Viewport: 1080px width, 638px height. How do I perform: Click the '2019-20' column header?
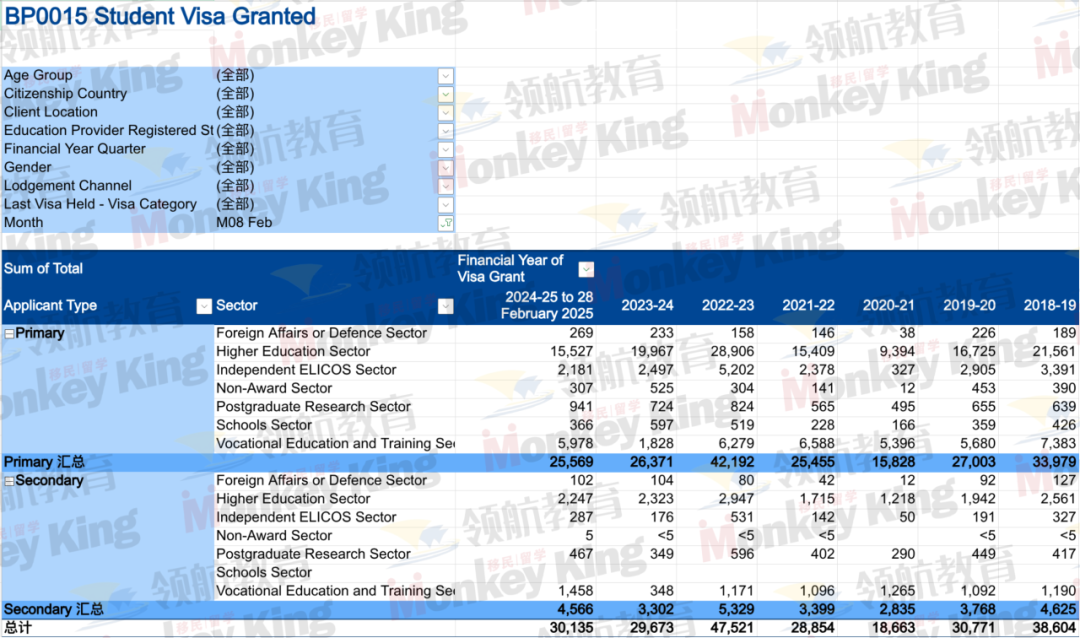[969, 305]
